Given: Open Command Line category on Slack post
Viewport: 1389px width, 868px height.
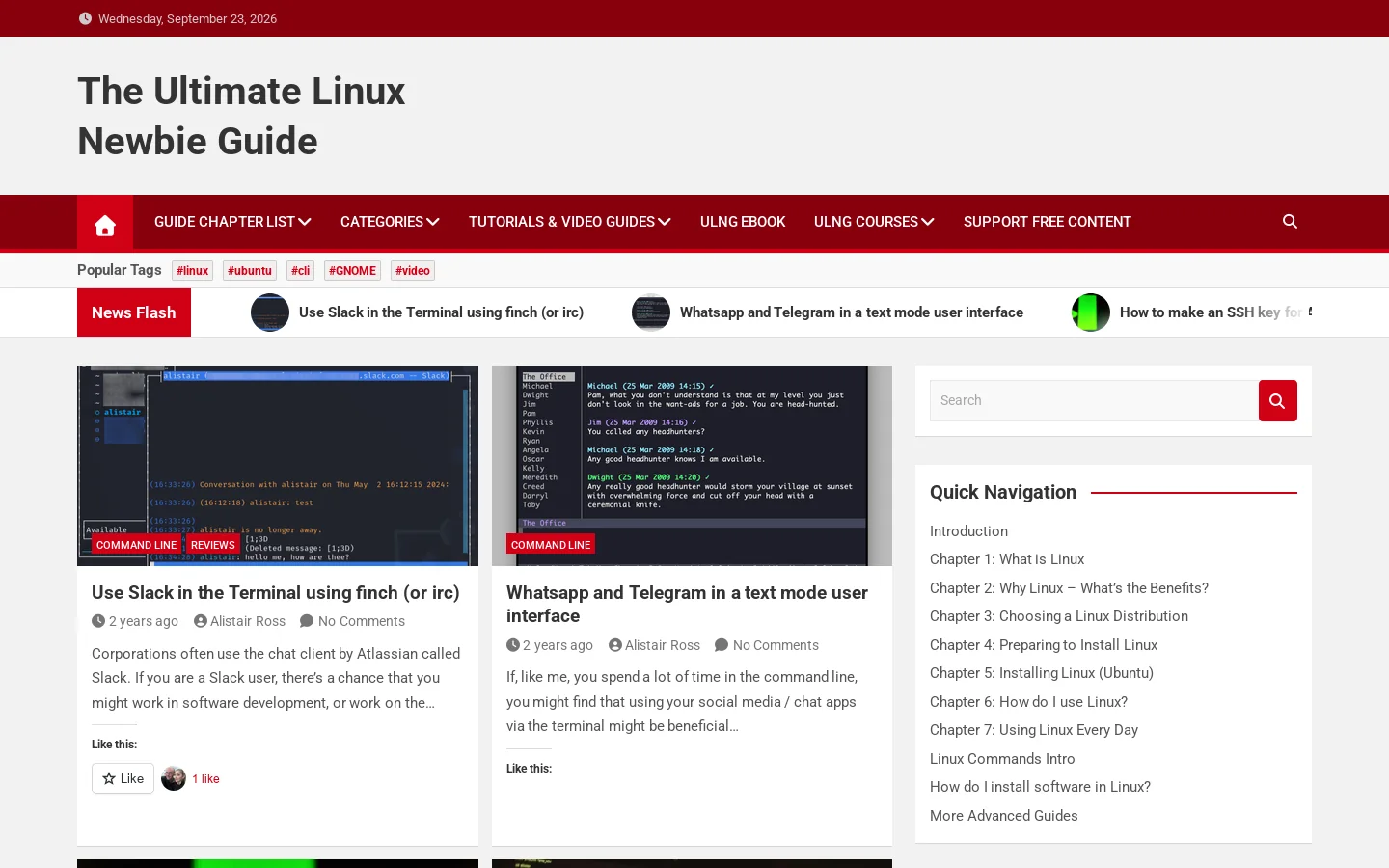Looking at the screenshot, I should click(x=136, y=545).
